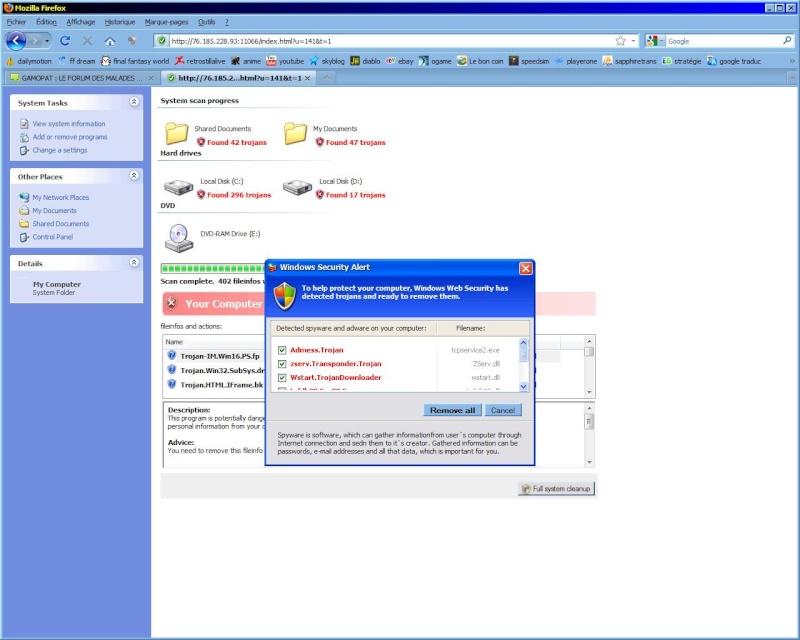This screenshot has height=640, width=800.
Task: Open the Shared Documents folder icon in scan results
Action: pos(177,133)
